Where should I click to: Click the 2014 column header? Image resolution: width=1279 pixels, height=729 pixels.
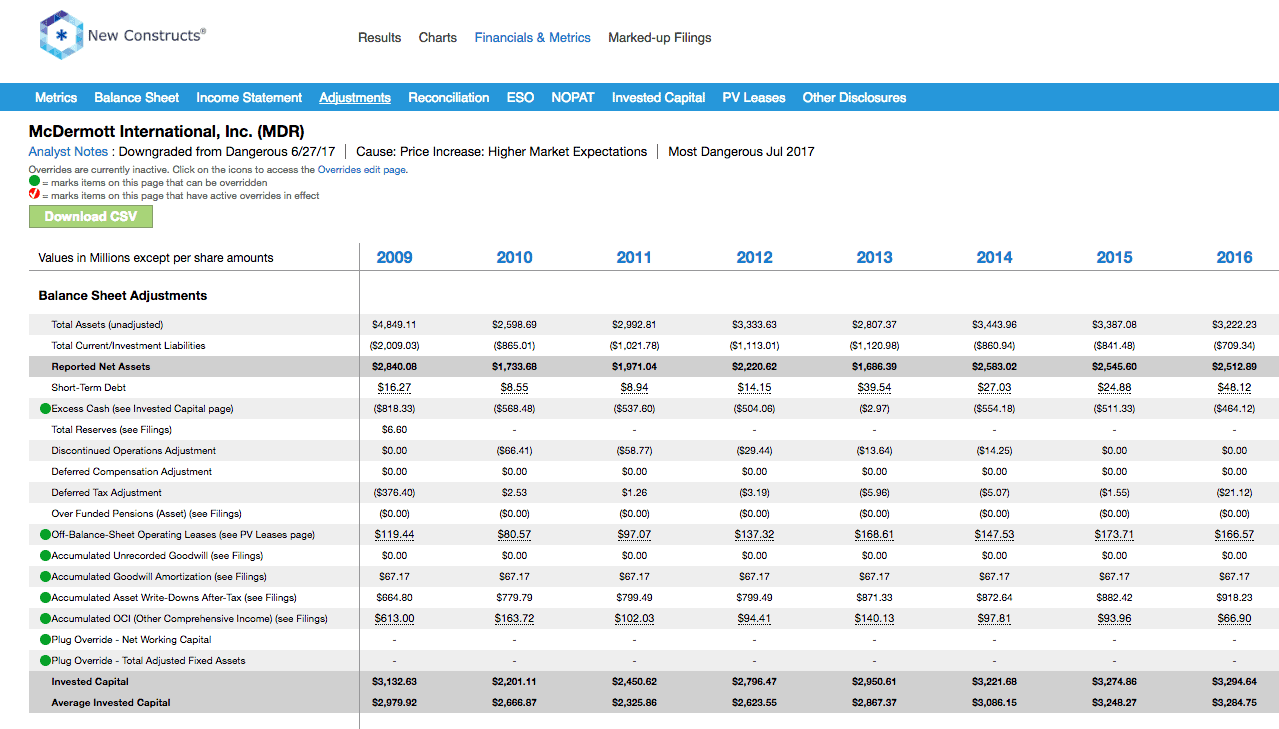[994, 257]
